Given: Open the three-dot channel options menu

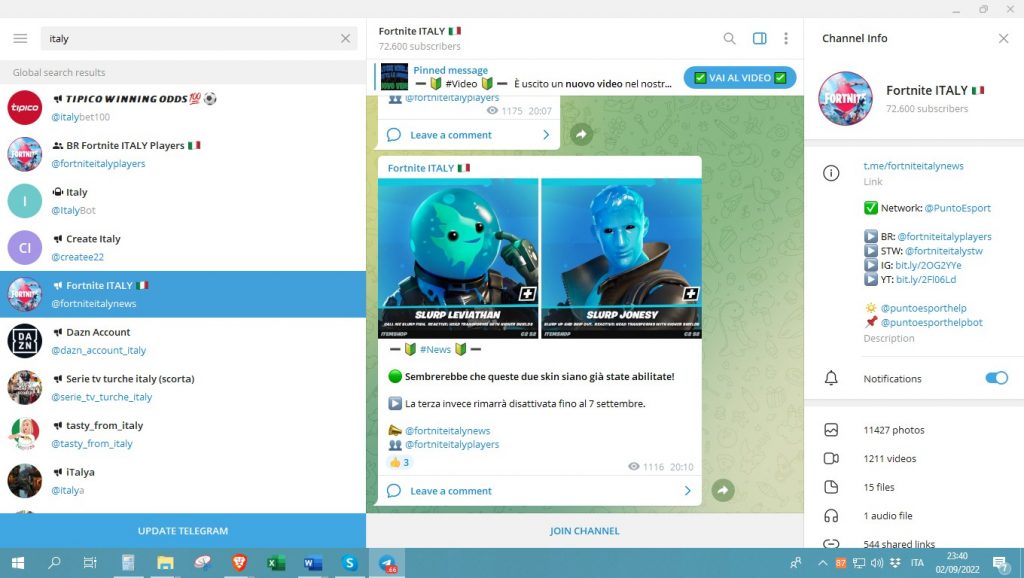Looking at the screenshot, I should point(786,39).
